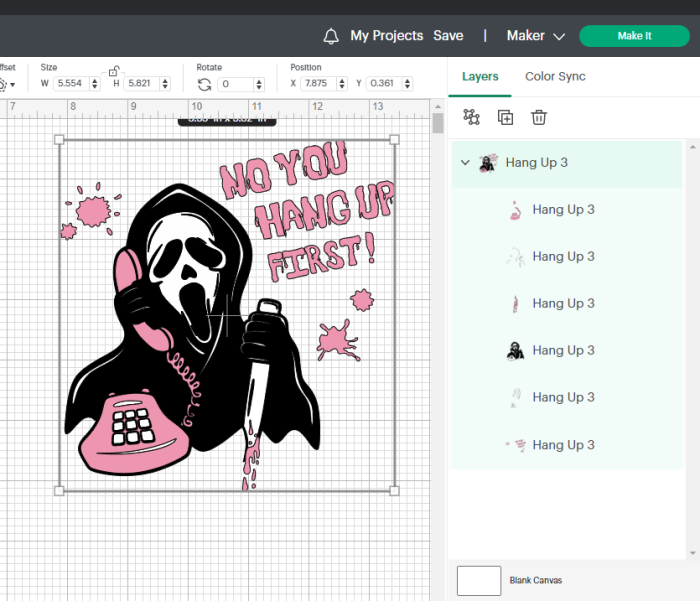The width and height of the screenshot is (700, 601).
Task: Click the Height size field
Action: (x=142, y=83)
